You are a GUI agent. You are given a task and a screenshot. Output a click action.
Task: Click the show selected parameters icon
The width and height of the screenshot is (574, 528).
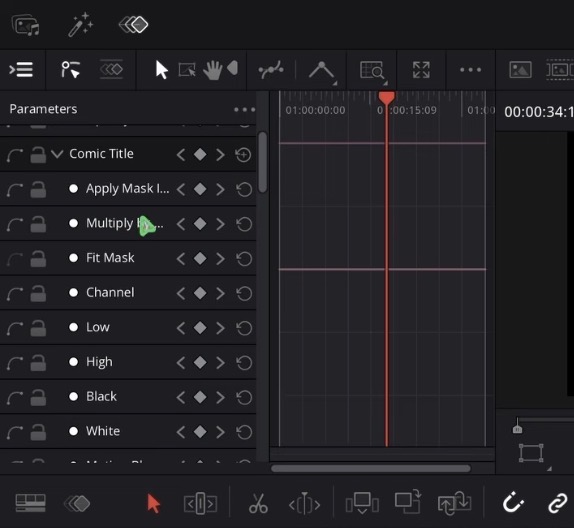pyautogui.click(x=70, y=70)
